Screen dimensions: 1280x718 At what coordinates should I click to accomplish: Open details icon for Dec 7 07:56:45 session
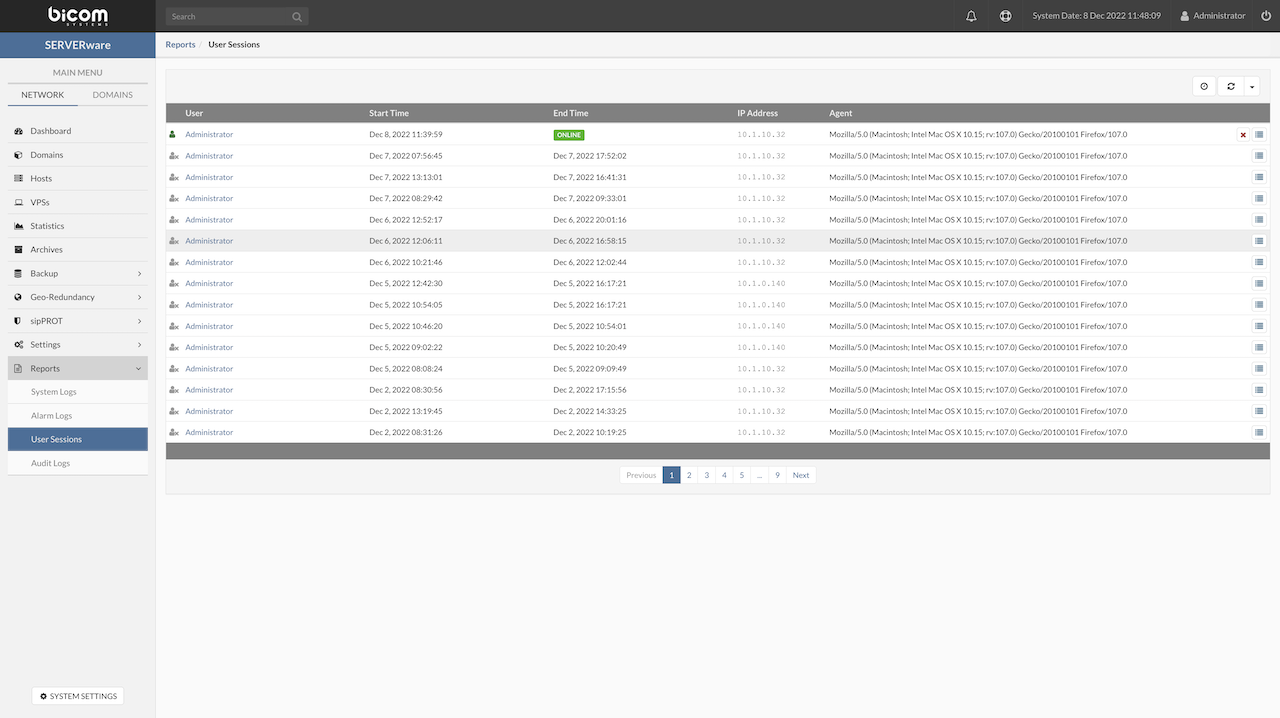pos(1259,156)
